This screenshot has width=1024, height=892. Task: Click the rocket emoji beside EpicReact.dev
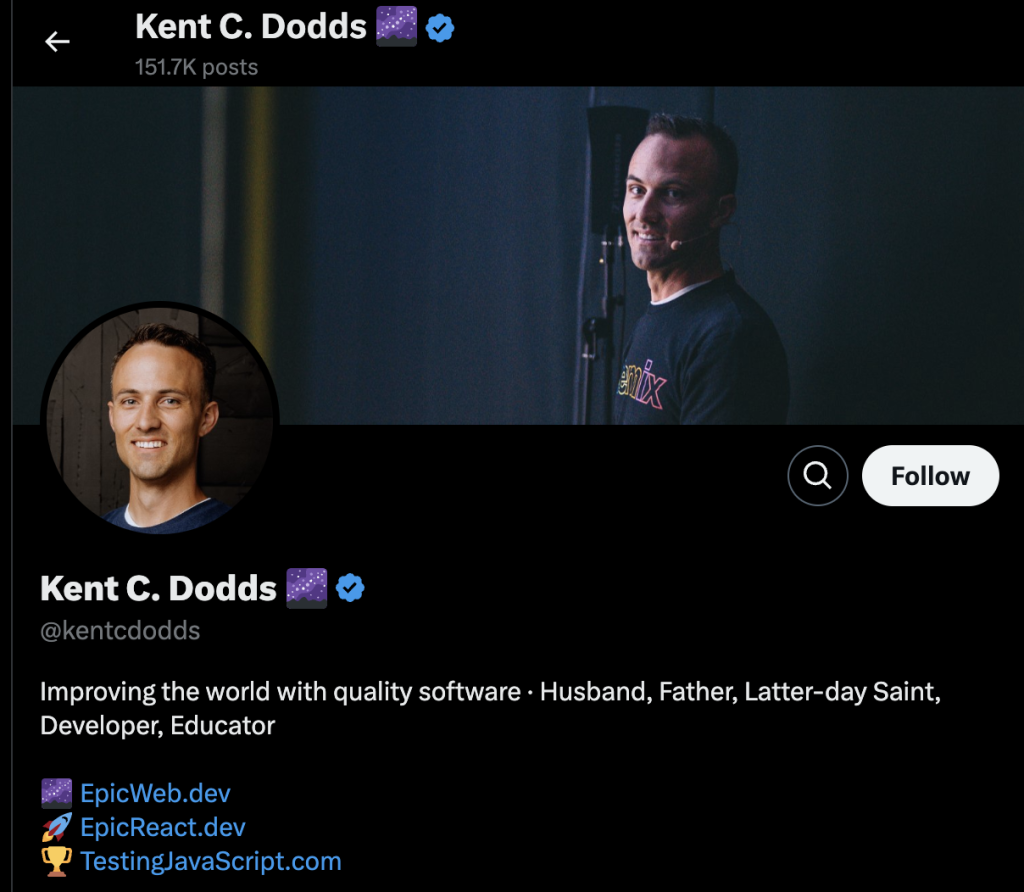(57, 828)
